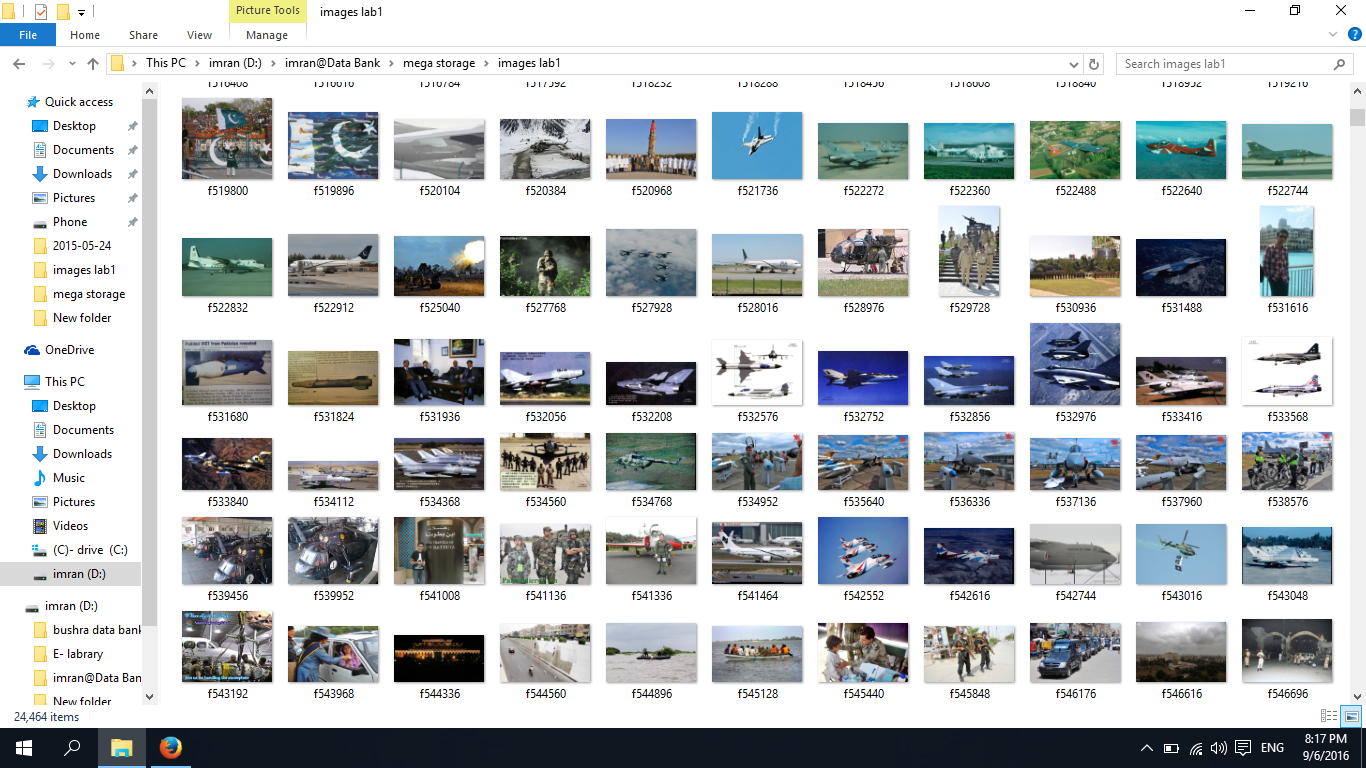Open taskbar Search
The width and height of the screenshot is (1366, 768).
click(72, 748)
